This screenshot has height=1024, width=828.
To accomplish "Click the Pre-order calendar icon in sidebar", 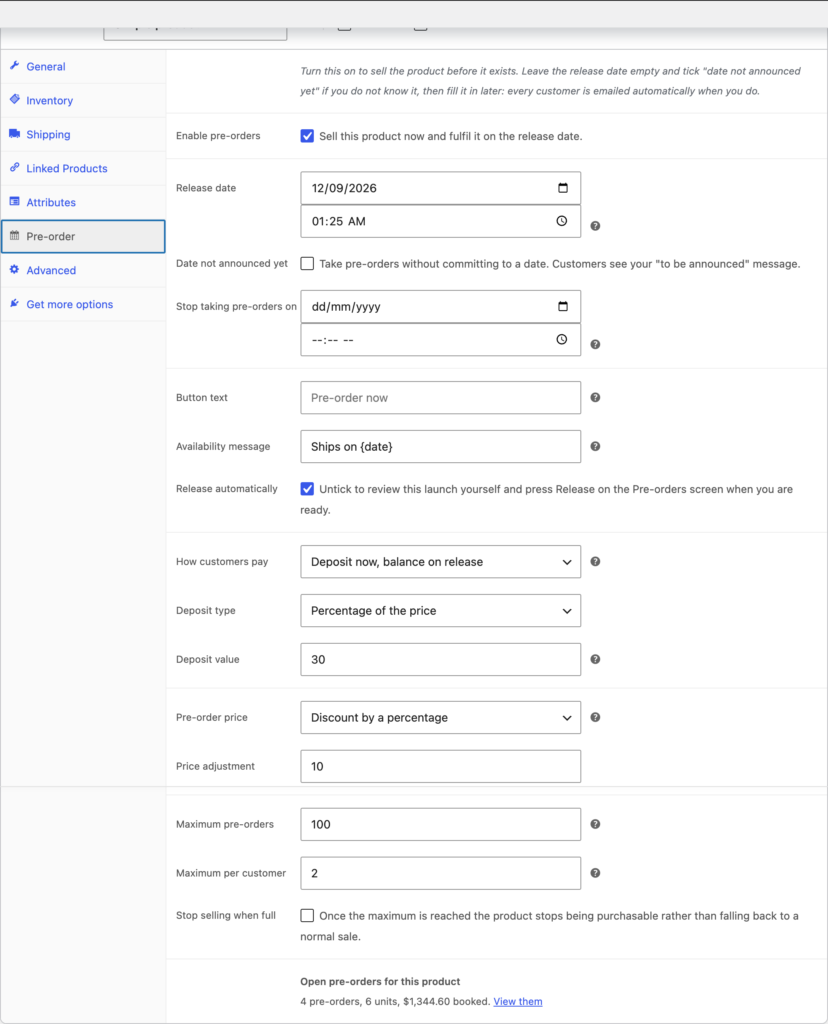I will click(14, 236).
